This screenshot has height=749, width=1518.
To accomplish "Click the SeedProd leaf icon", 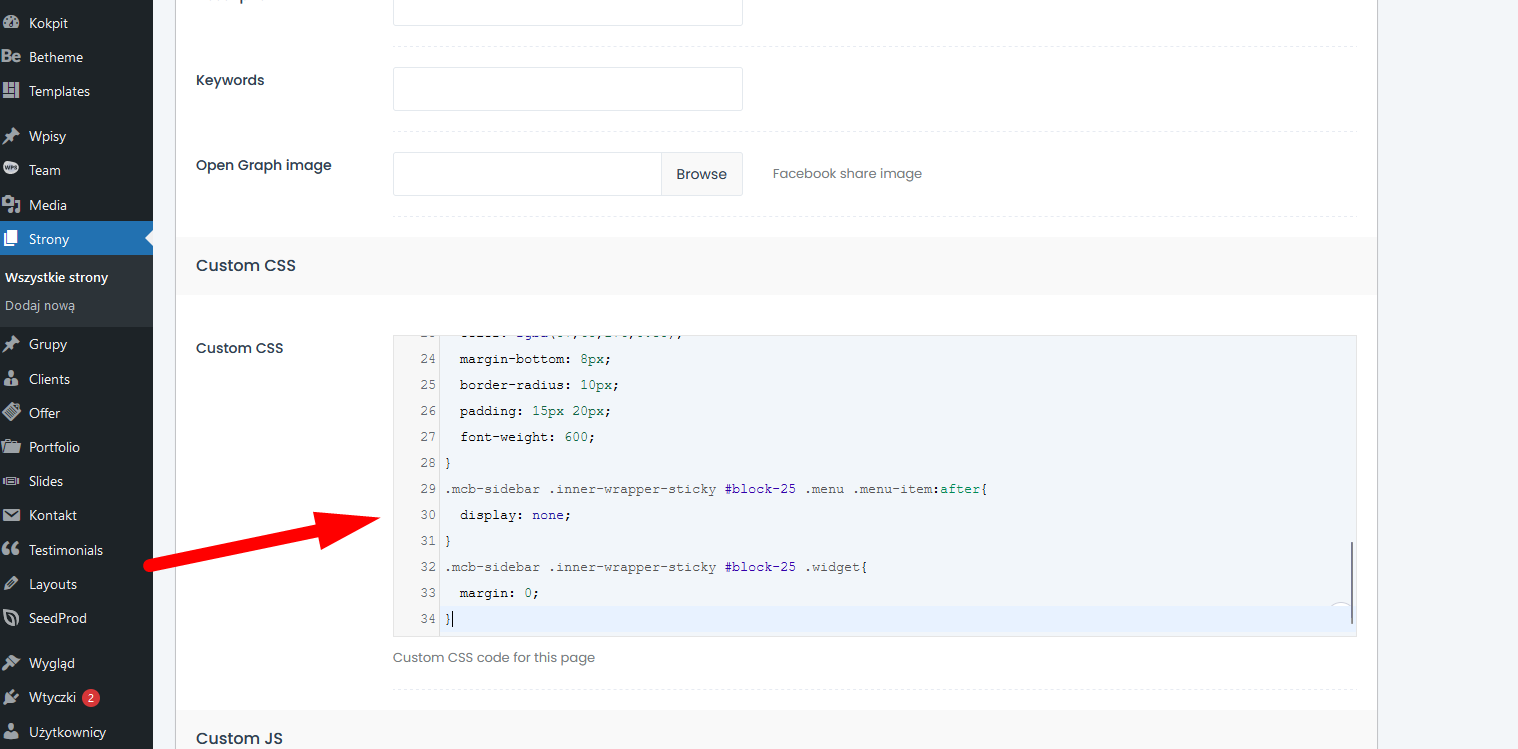I will [11, 618].
